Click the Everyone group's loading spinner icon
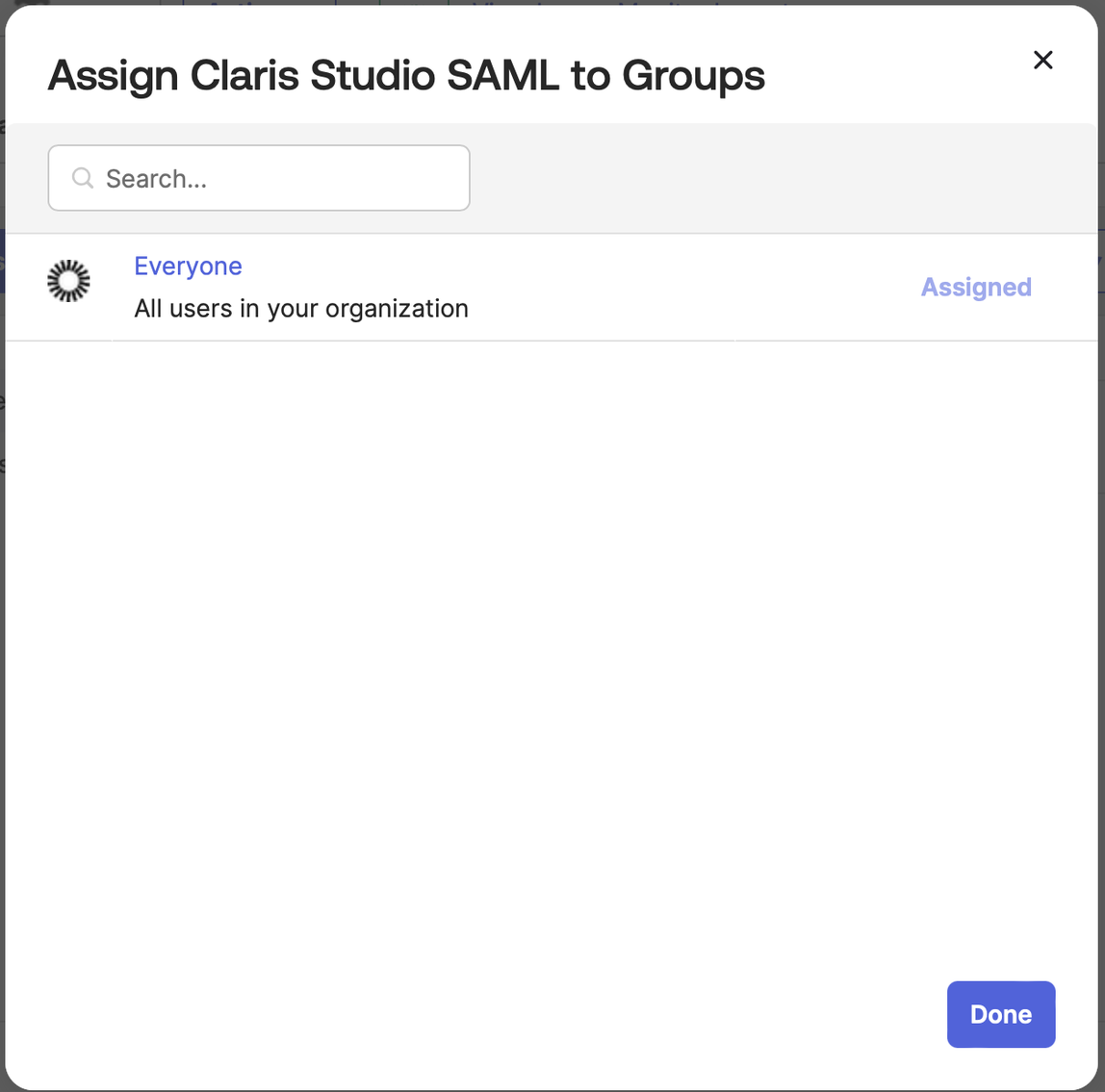This screenshot has height=1092, width=1105. (x=68, y=281)
